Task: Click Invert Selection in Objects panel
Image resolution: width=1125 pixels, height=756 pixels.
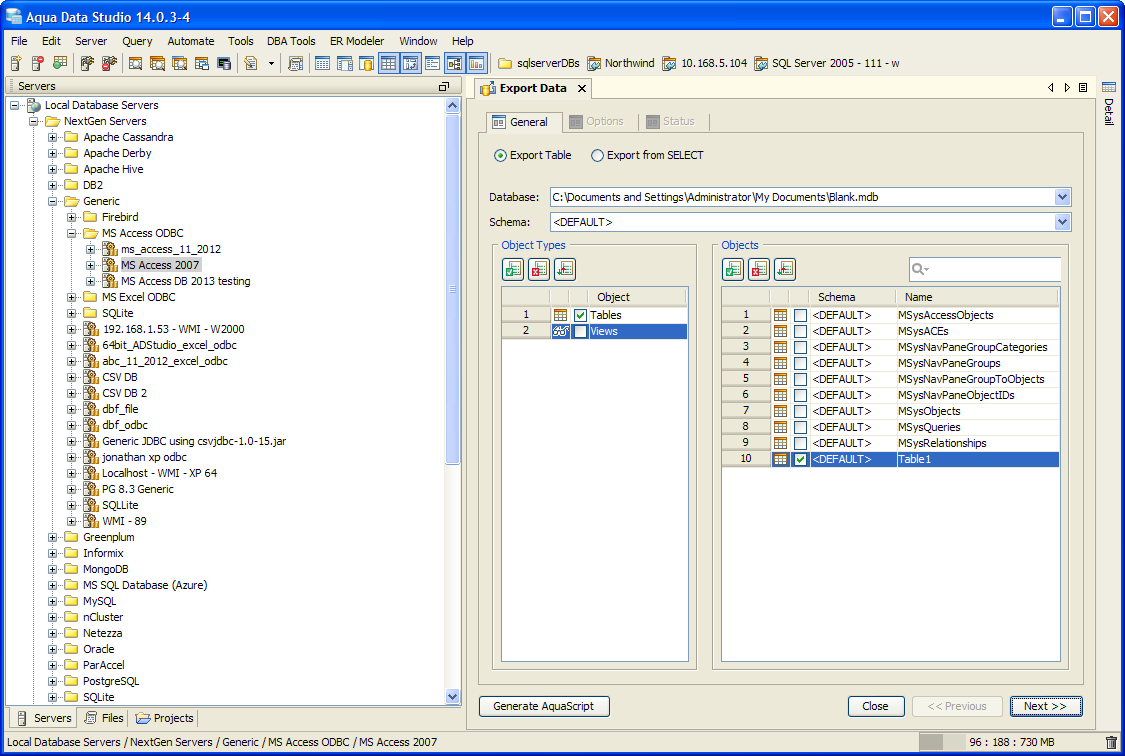Action: click(x=785, y=270)
